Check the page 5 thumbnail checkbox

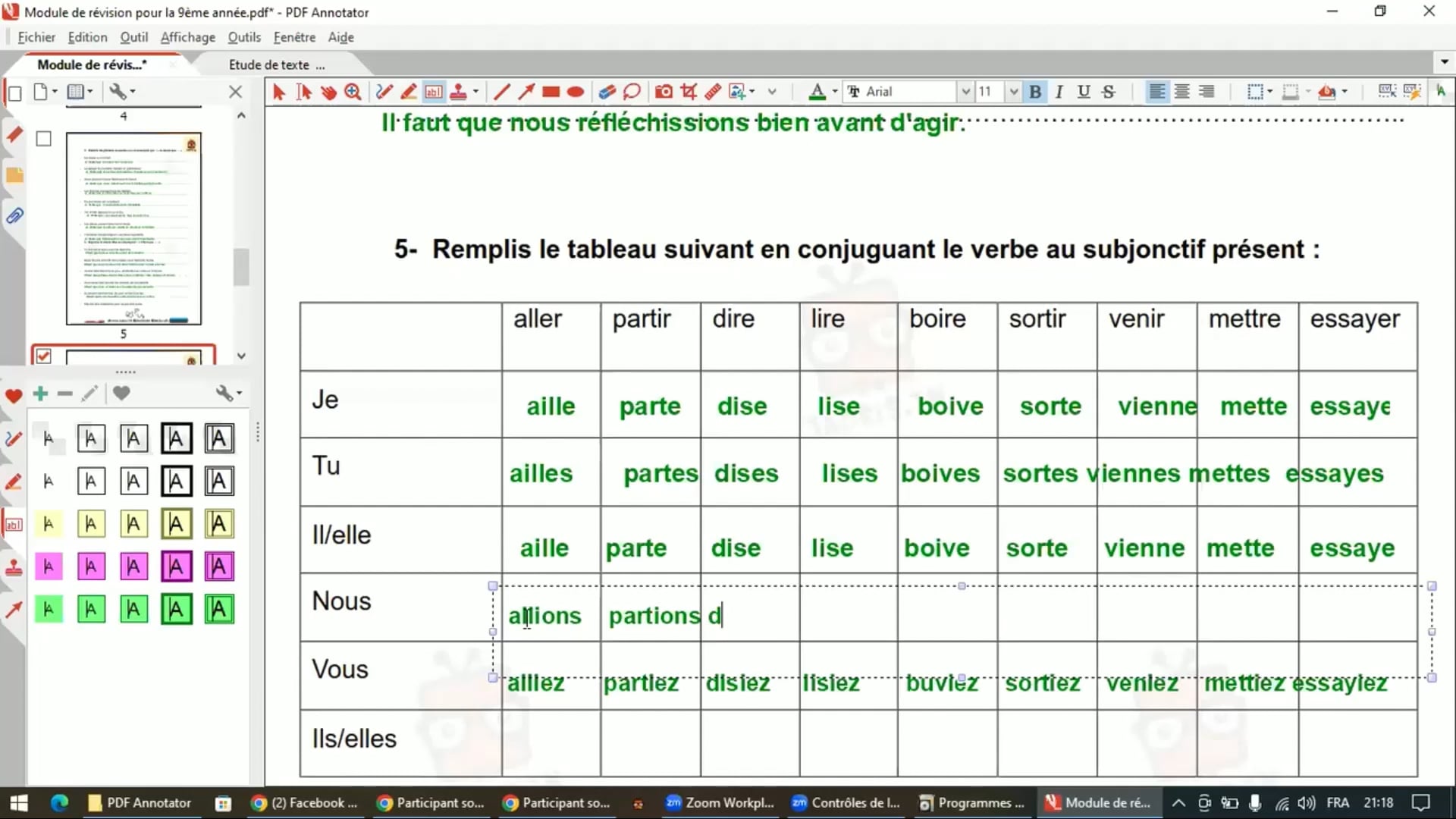pos(44,139)
